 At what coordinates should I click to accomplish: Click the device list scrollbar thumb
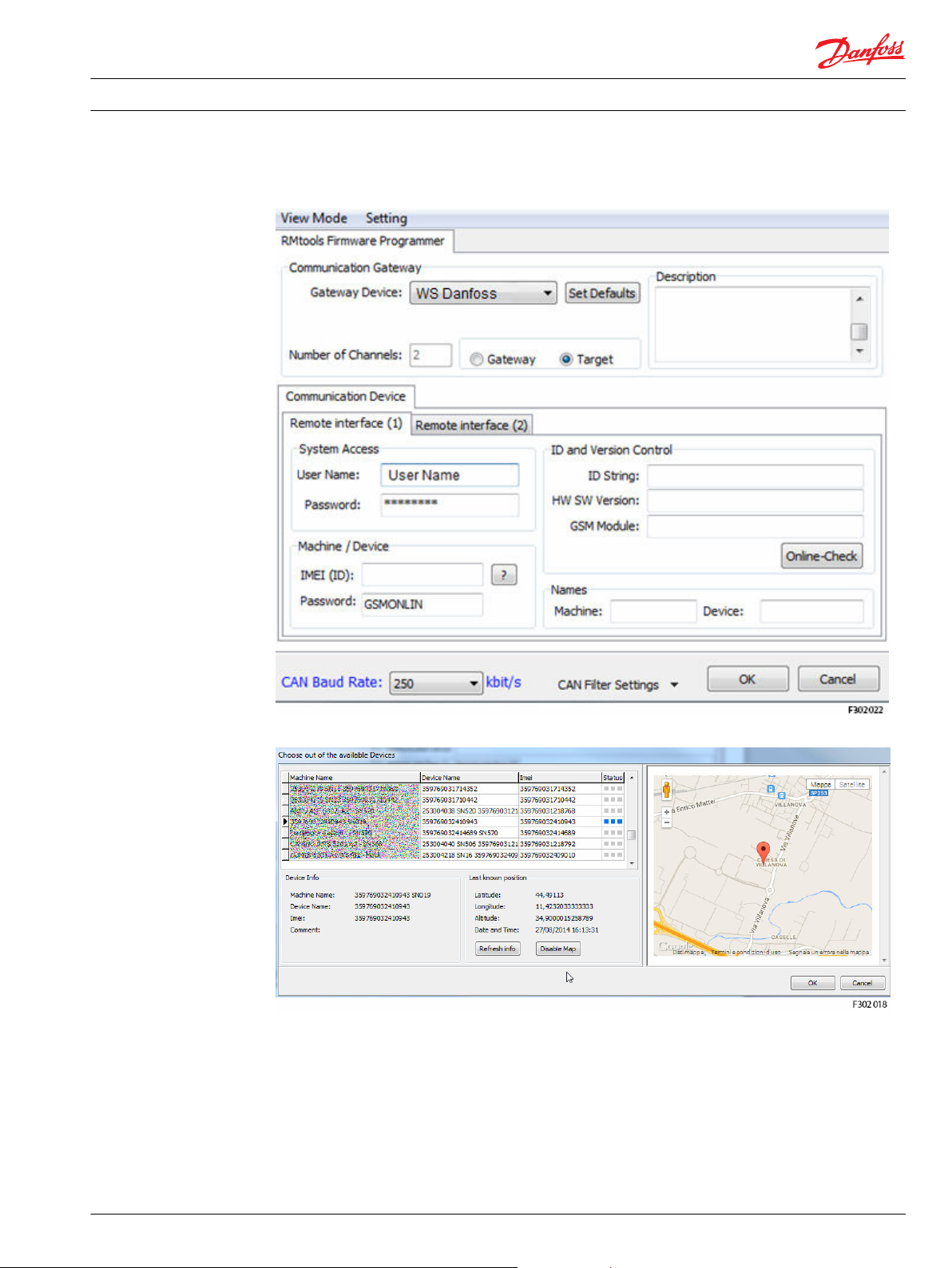(632, 835)
